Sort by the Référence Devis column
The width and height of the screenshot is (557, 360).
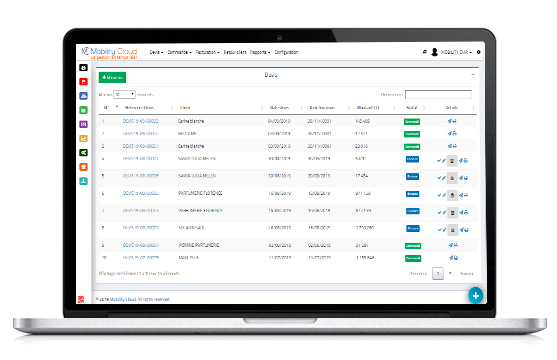pos(139,107)
